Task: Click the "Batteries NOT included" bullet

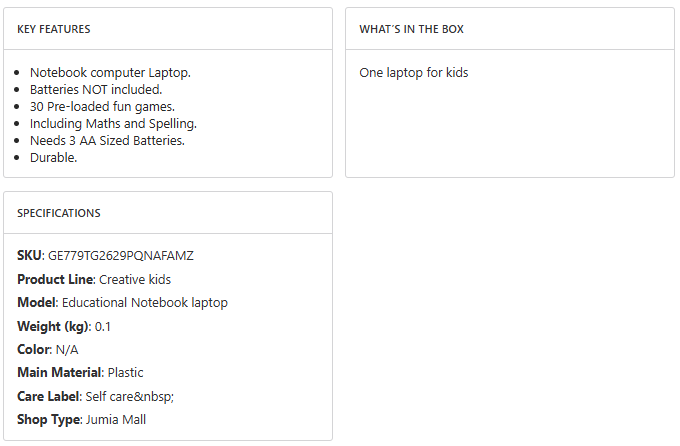Action: pos(96,90)
